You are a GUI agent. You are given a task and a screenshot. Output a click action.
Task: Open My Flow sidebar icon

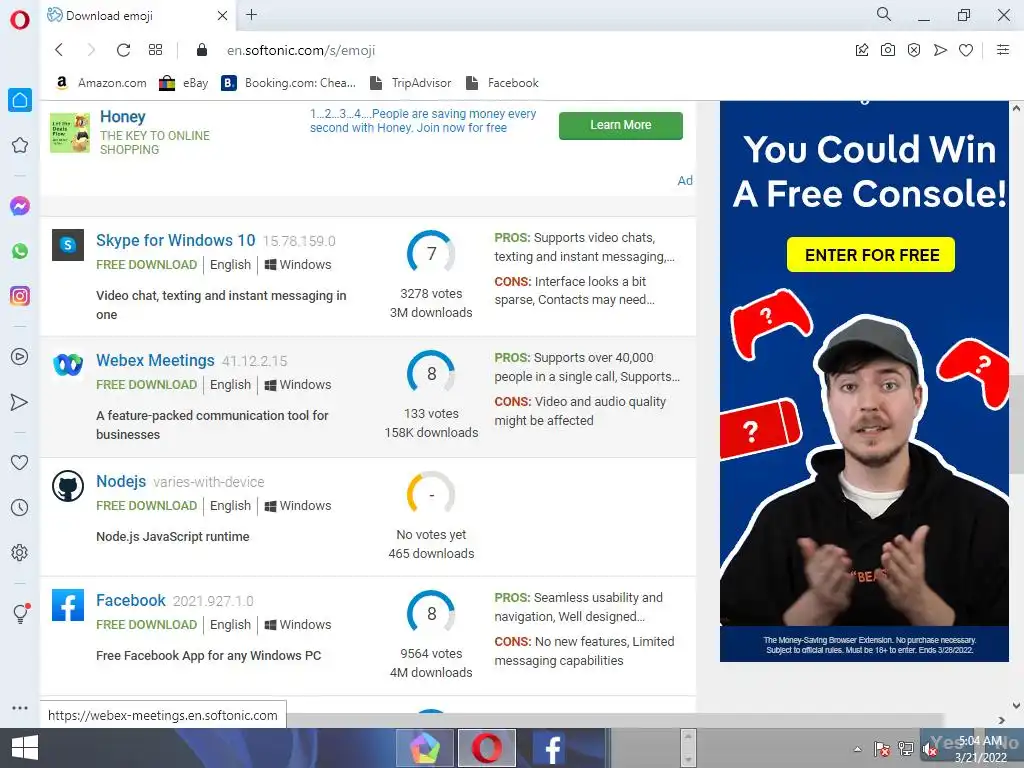20,402
